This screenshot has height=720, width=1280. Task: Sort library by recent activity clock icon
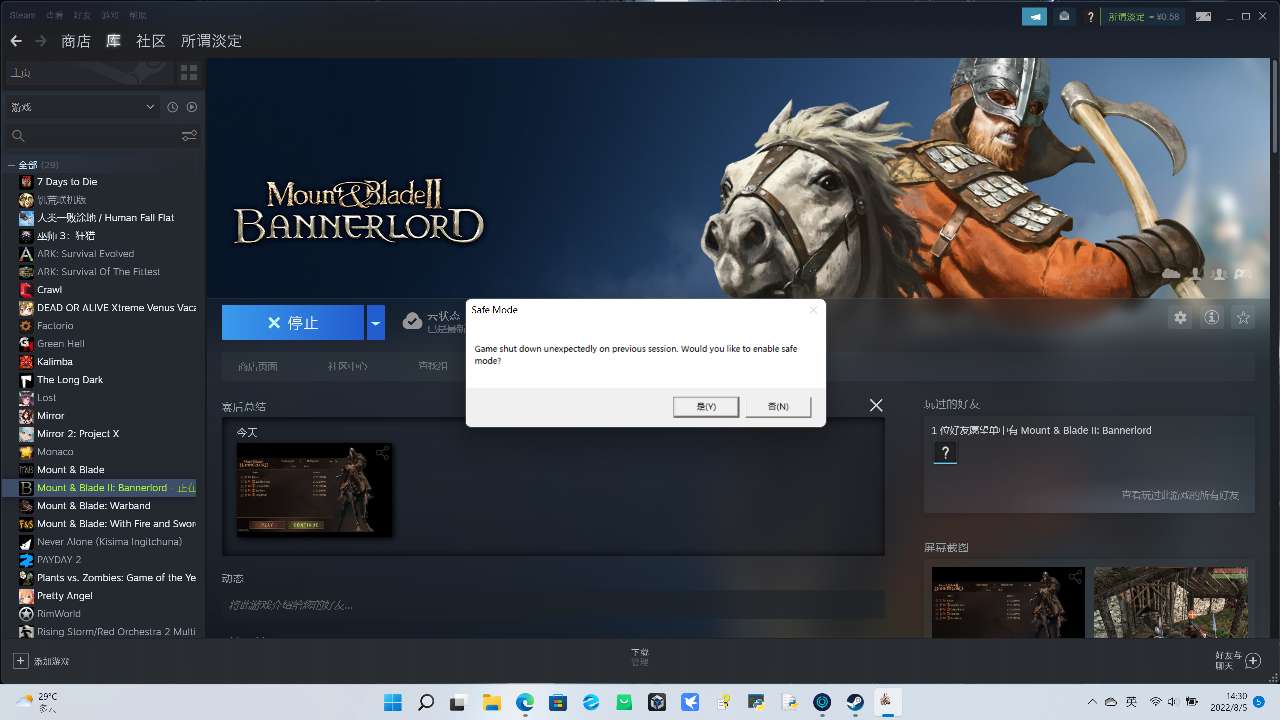[172, 107]
